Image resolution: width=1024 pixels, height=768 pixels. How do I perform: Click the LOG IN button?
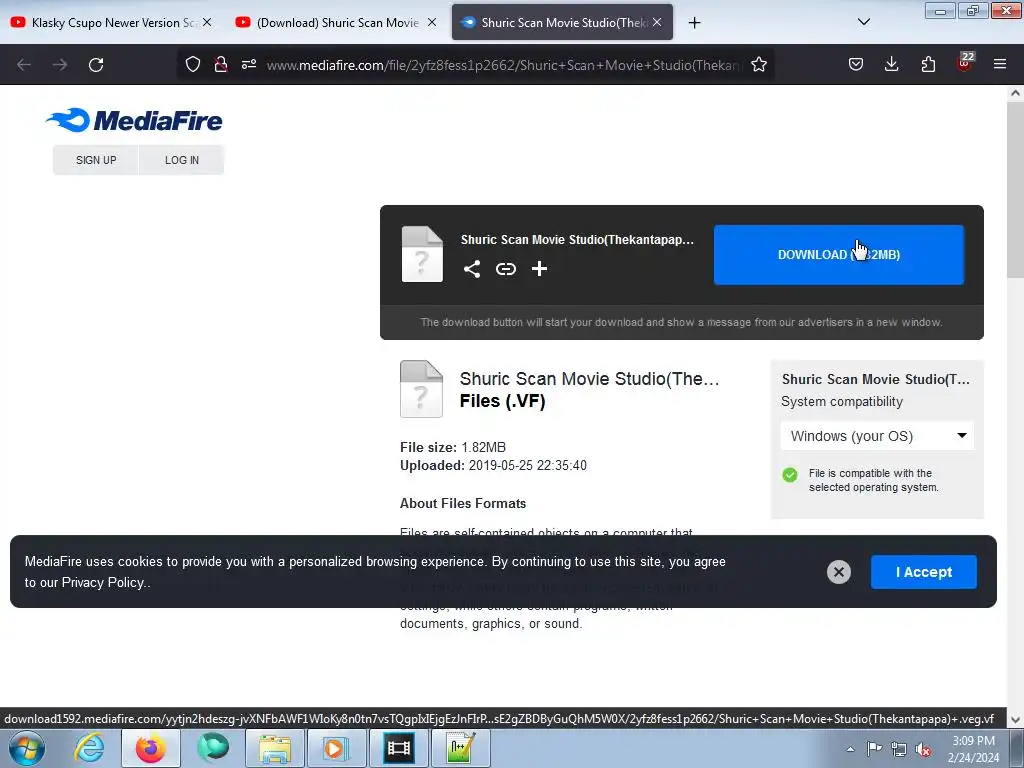(182, 160)
